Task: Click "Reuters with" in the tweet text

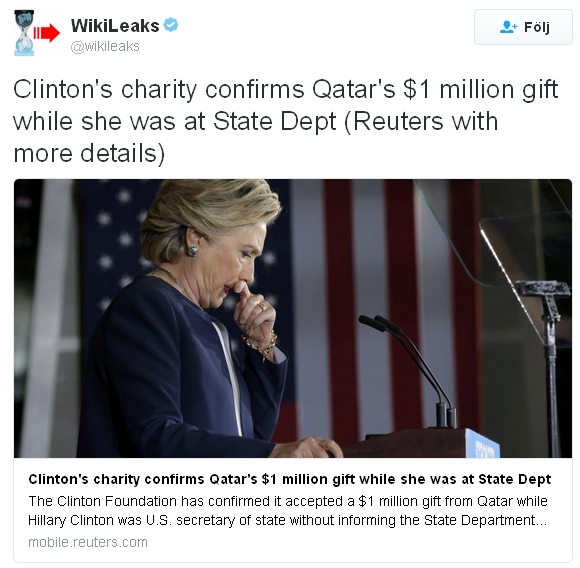Action: coord(426,122)
